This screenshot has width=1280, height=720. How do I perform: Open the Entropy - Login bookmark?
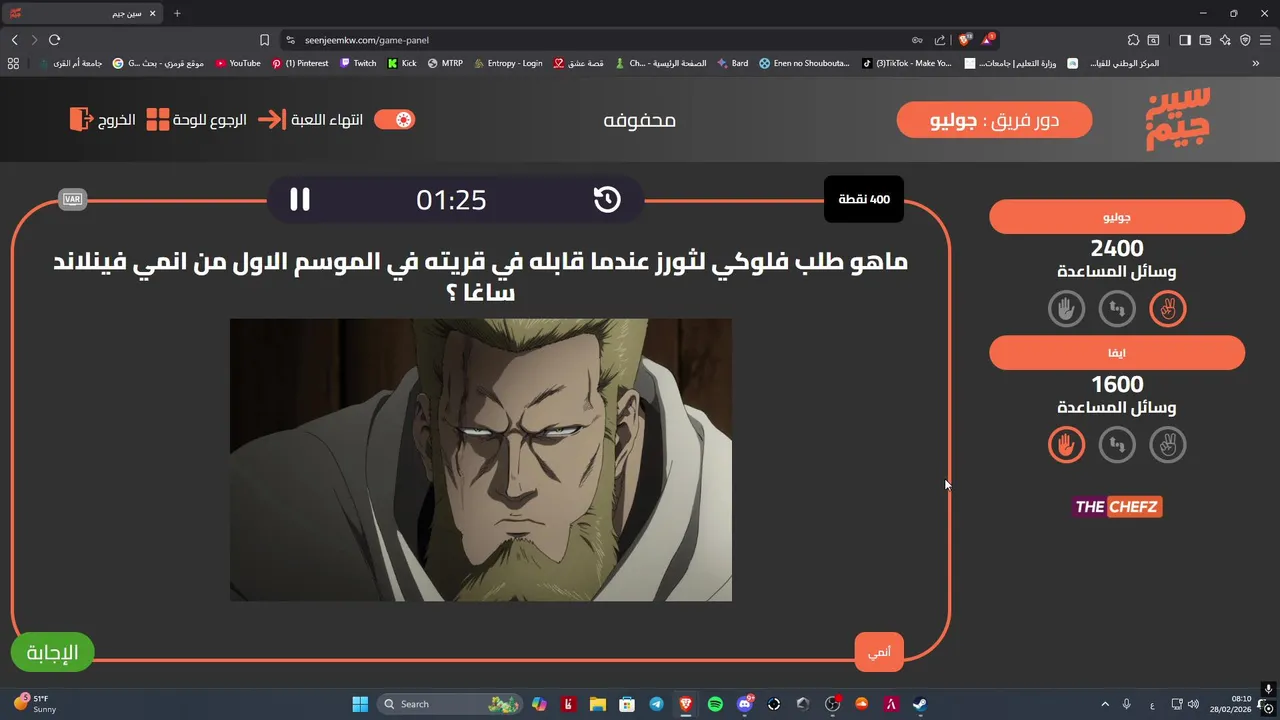pos(508,63)
